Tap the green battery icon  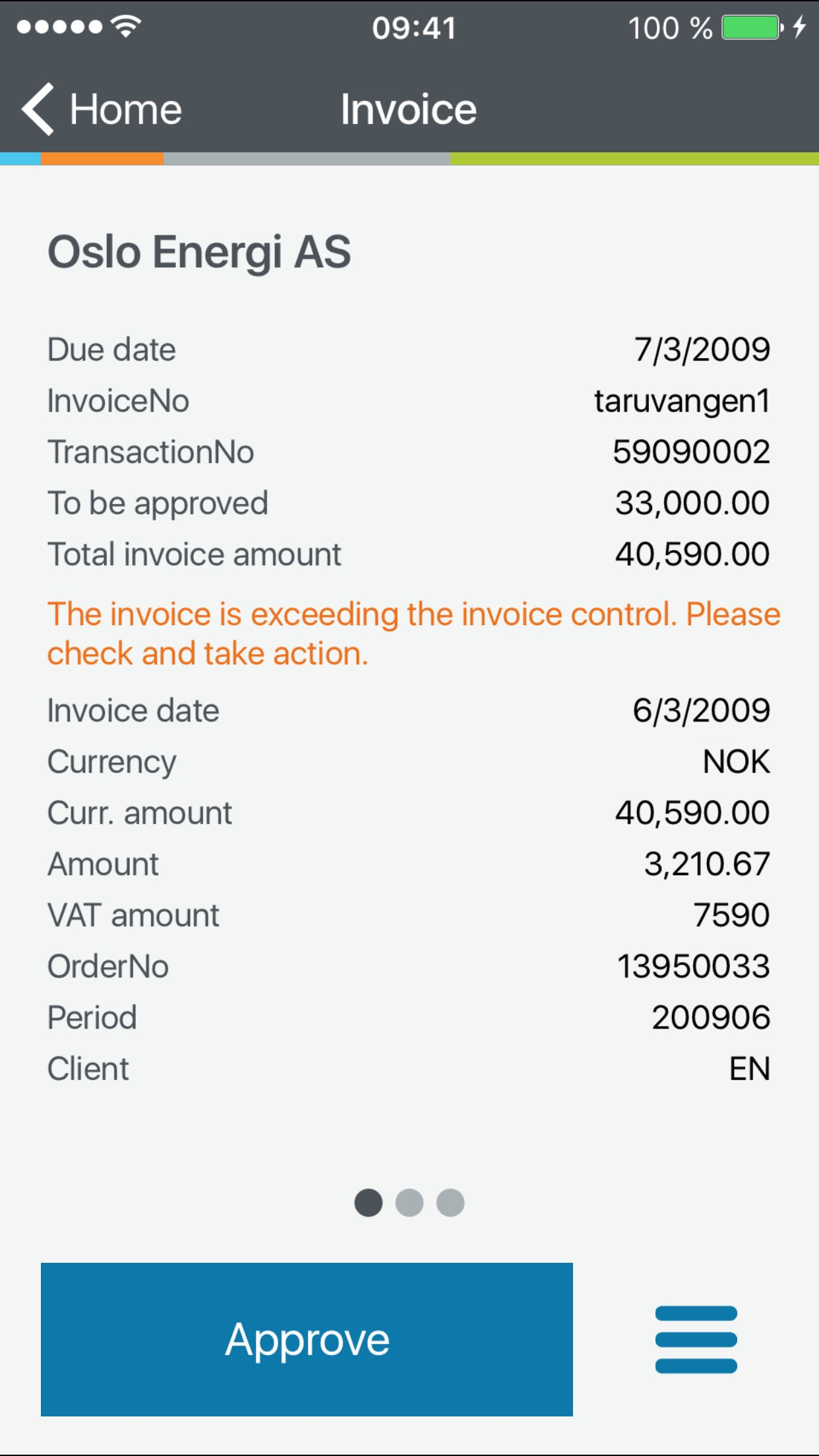pos(751,28)
